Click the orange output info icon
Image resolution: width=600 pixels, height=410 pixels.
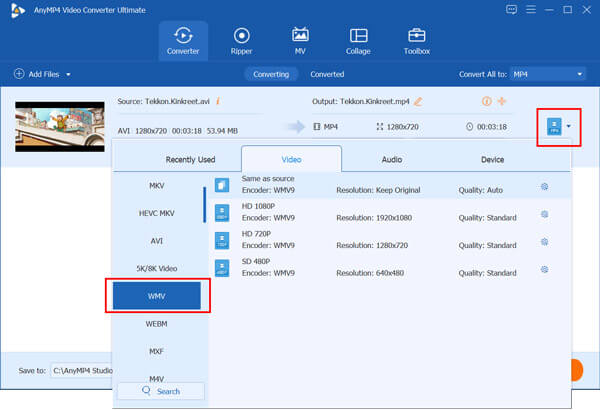486,101
